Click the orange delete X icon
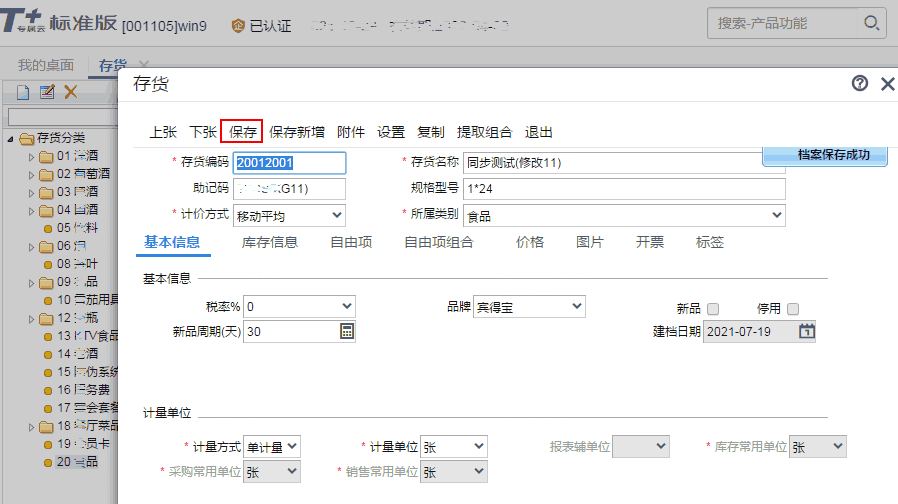This screenshot has width=898, height=504. (x=71, y=92)
